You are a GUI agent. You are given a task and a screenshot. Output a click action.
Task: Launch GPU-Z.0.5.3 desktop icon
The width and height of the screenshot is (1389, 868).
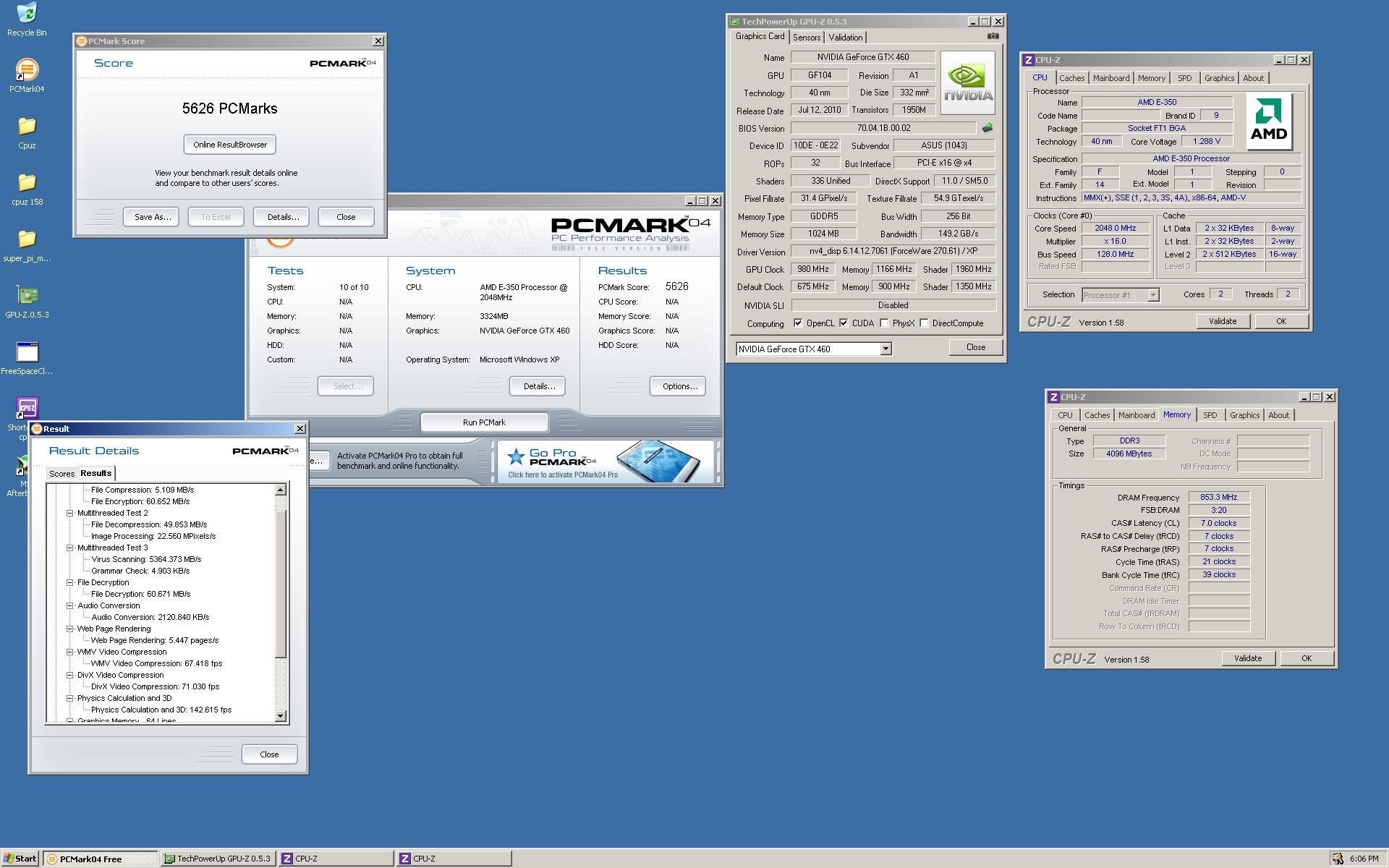[27, 302]
